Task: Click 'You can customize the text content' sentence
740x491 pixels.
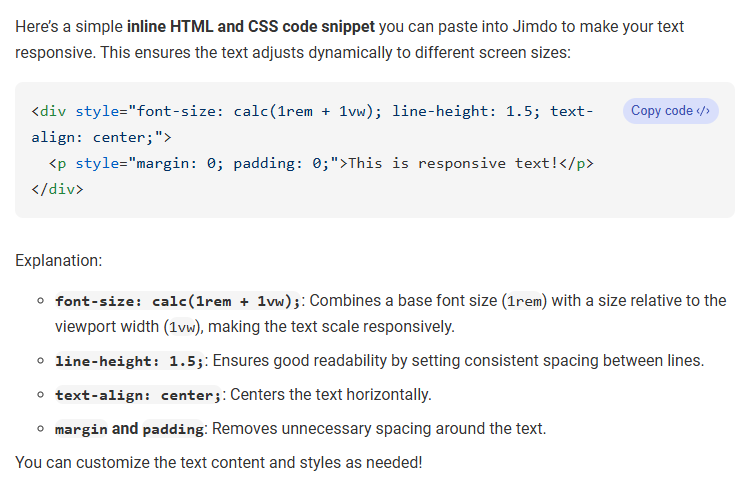Action: click(x=219, y=463)
